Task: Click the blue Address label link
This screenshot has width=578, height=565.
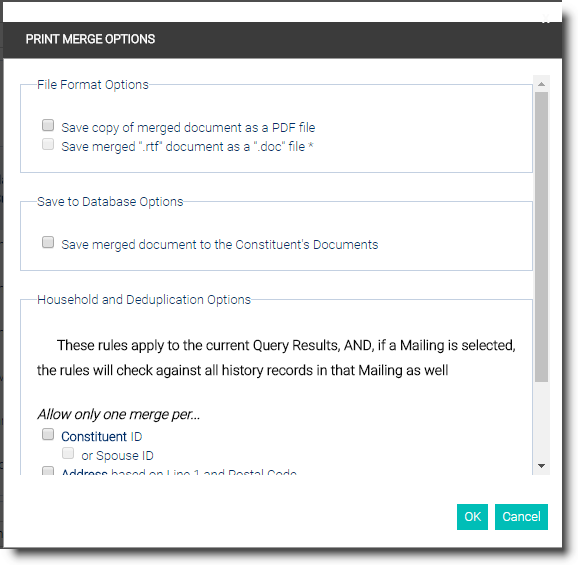Action: click(x=84, y=472)
